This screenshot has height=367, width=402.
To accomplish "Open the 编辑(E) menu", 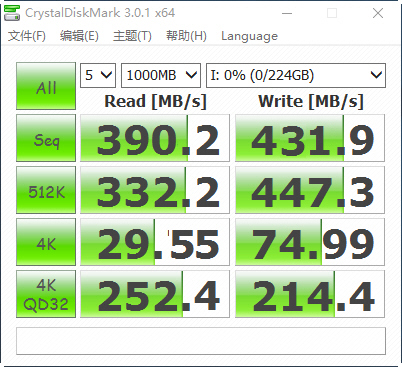I will (x=79, y=36).
